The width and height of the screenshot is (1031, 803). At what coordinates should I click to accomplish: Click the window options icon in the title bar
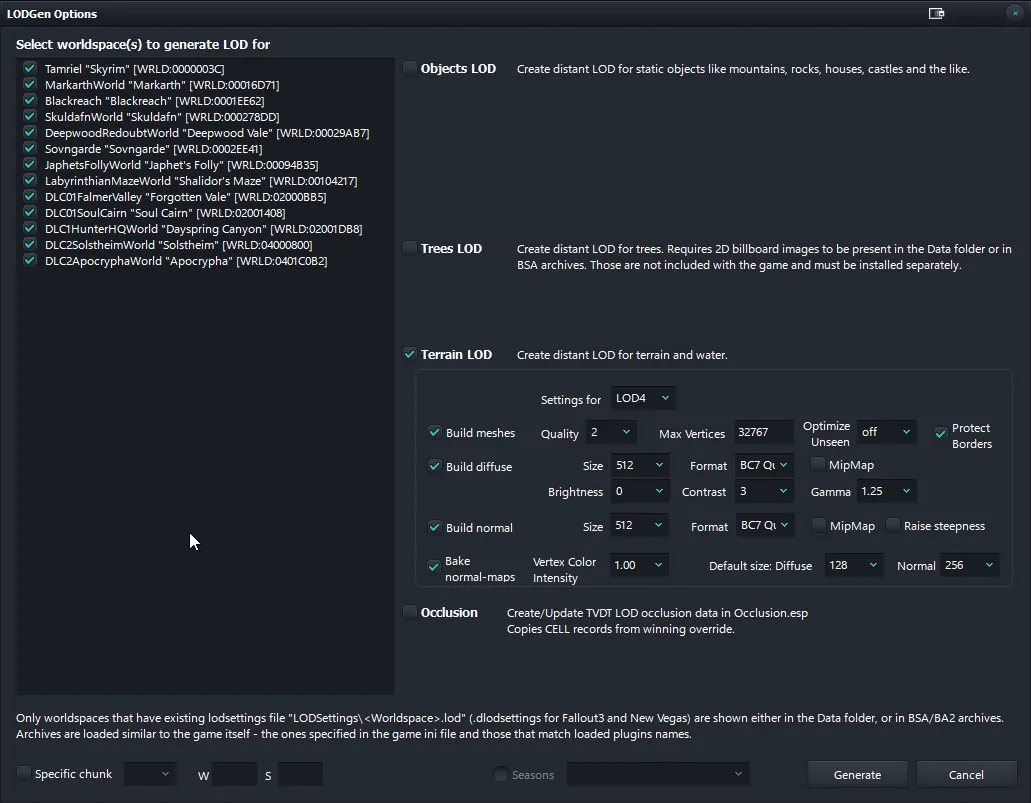(936, 14)
